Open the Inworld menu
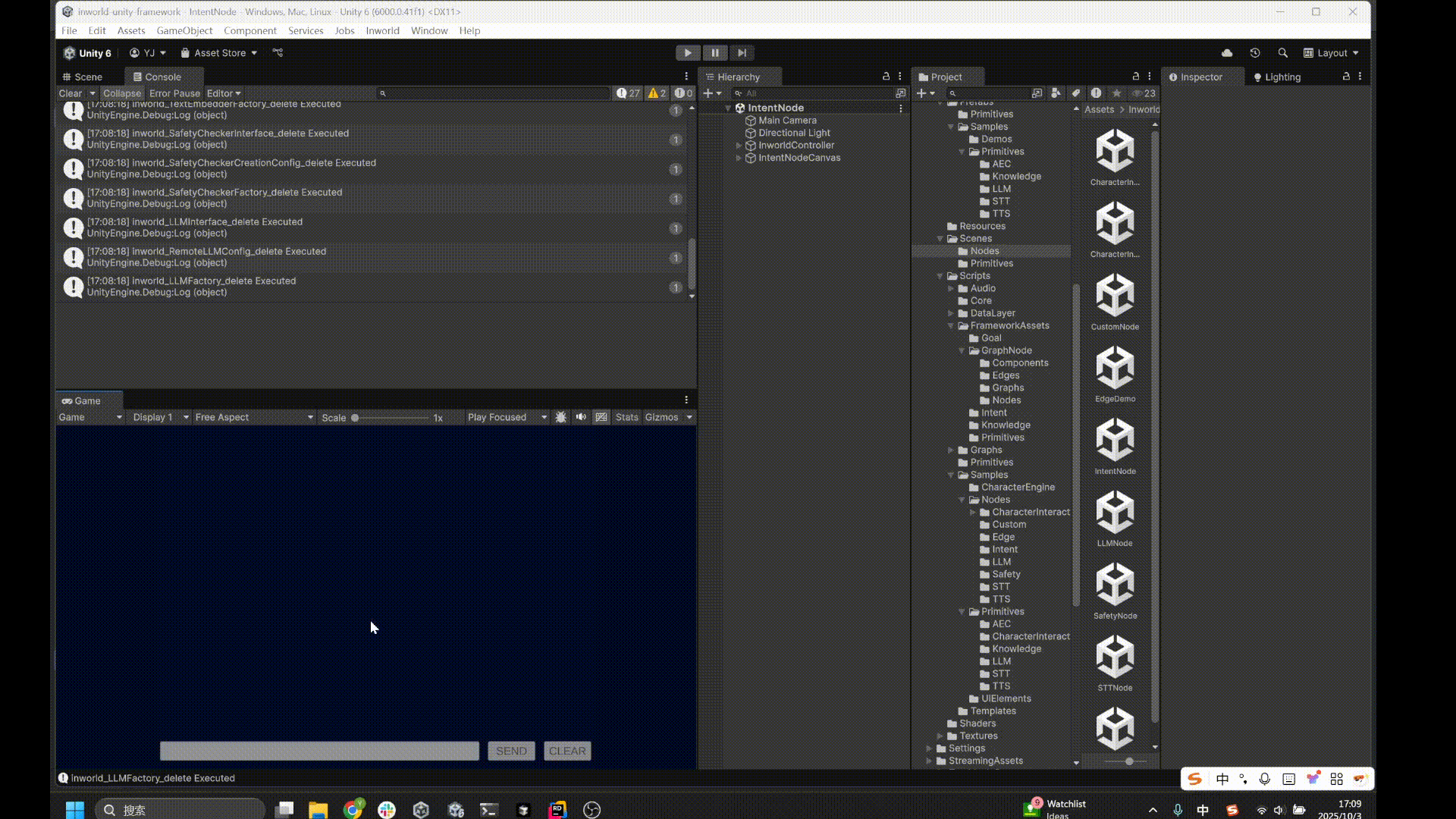The image size is (1456, 819). pyautogui.click(x=382, y=31)
